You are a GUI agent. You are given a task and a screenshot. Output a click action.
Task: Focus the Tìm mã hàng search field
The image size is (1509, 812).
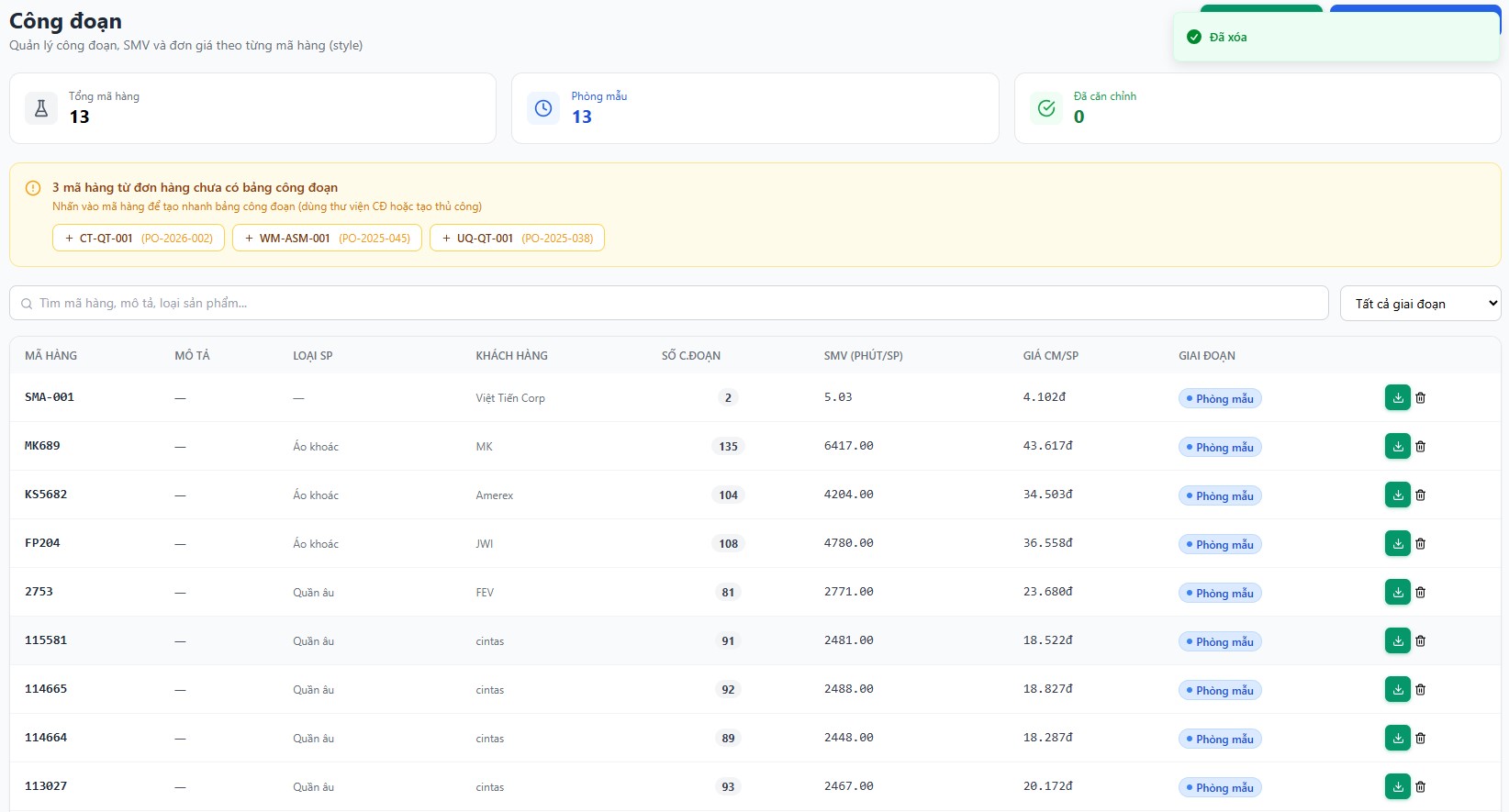click(669, 303)
